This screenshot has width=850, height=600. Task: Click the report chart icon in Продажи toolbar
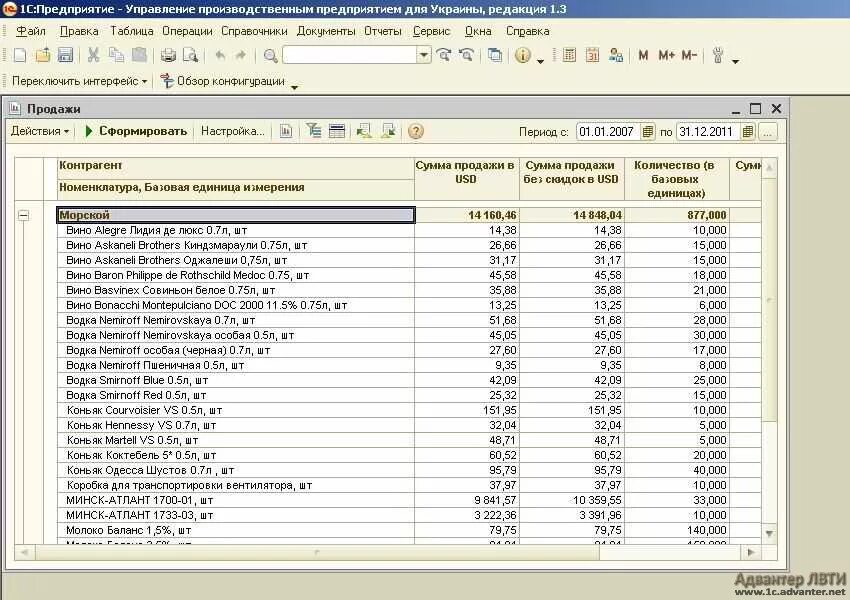tap(286, 131)
